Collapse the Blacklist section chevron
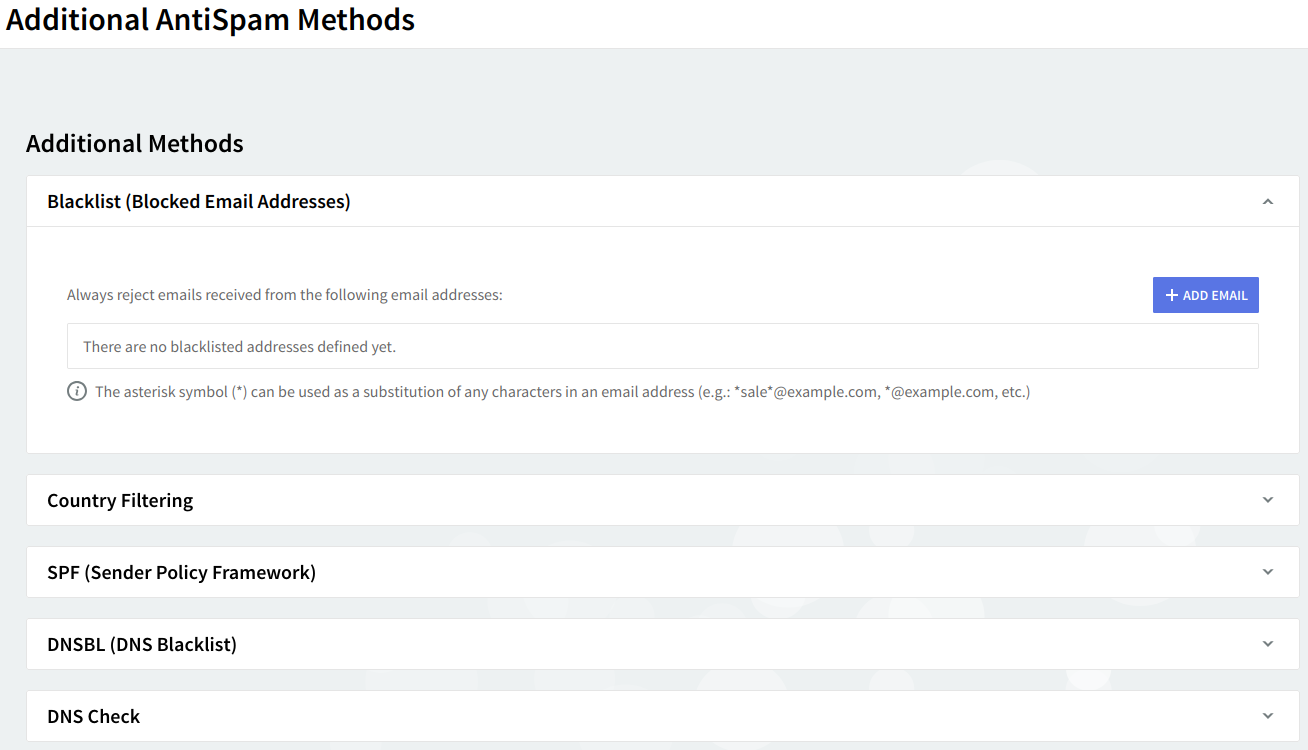Screen dimensions: 1308x750 pyautogui.click(x=1267, y=202)
